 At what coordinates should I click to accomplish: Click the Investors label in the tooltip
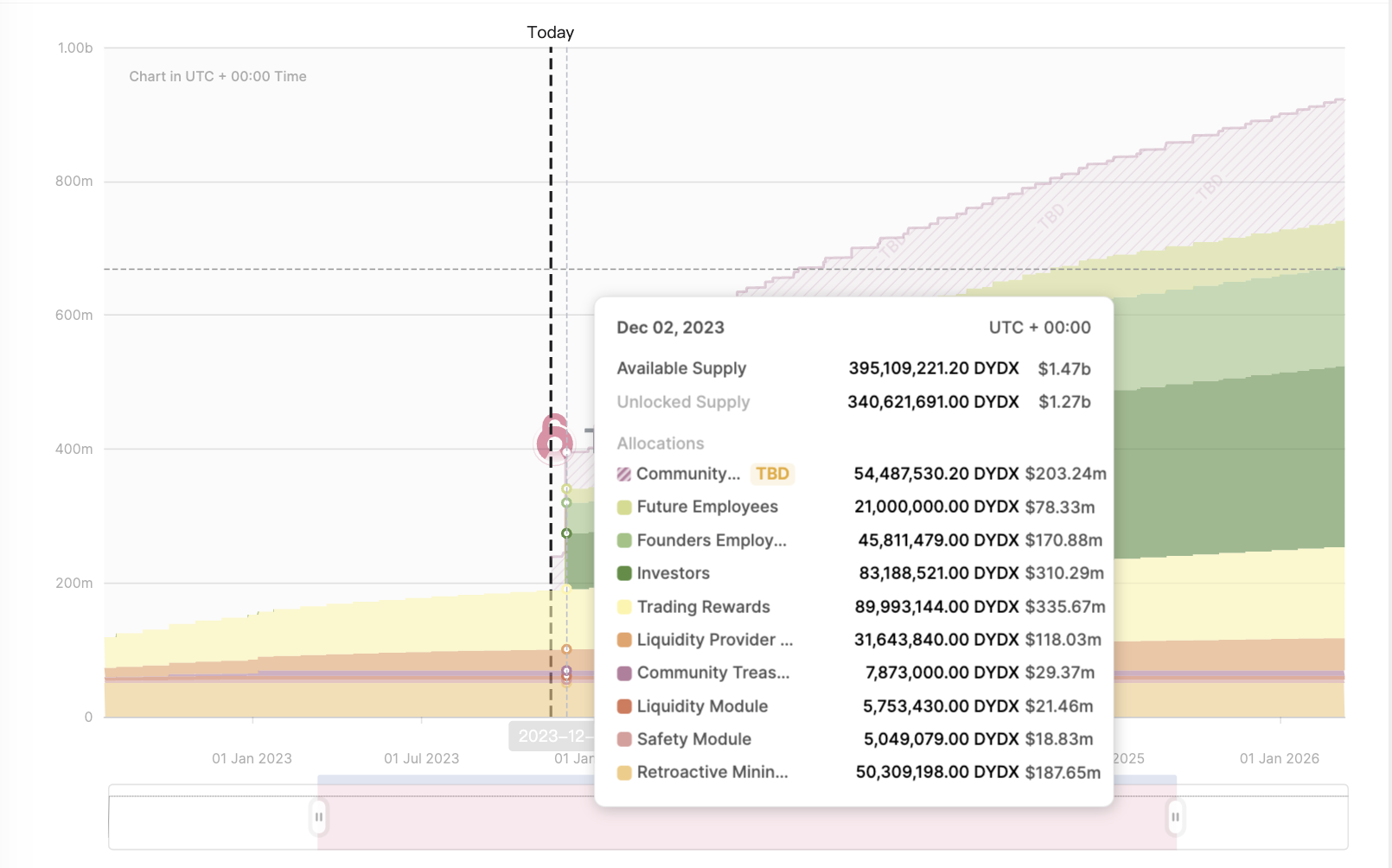pos(673,573)
